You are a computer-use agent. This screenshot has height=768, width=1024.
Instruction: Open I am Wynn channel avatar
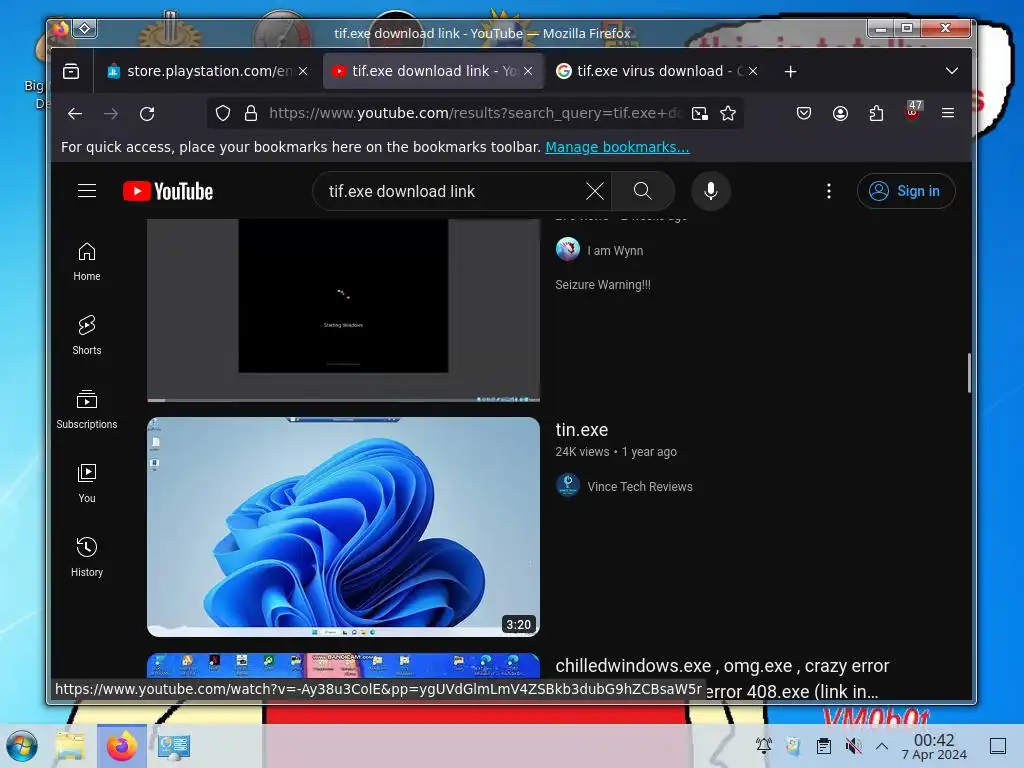point(568,249)
